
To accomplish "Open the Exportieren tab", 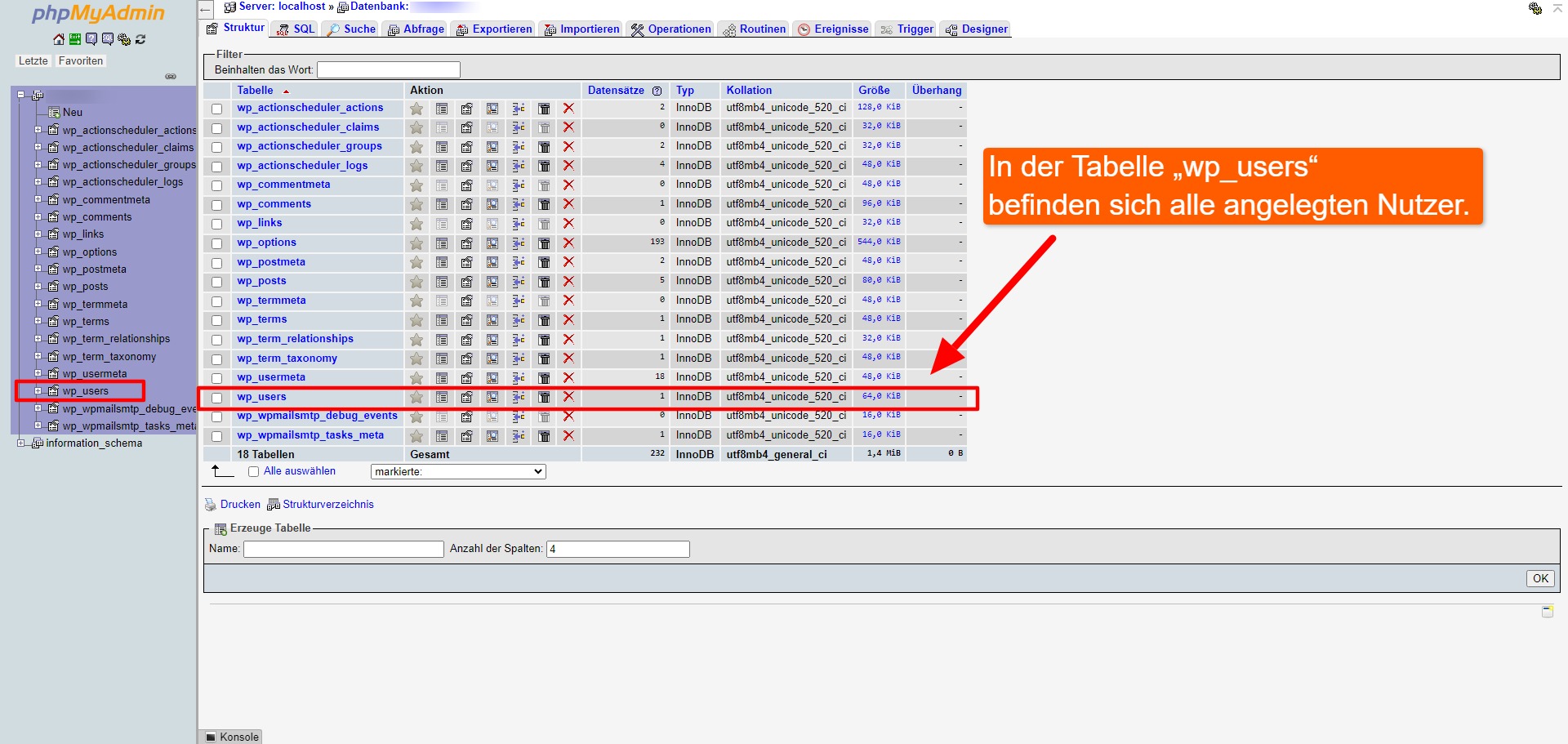I will click(x=494, y=29).
